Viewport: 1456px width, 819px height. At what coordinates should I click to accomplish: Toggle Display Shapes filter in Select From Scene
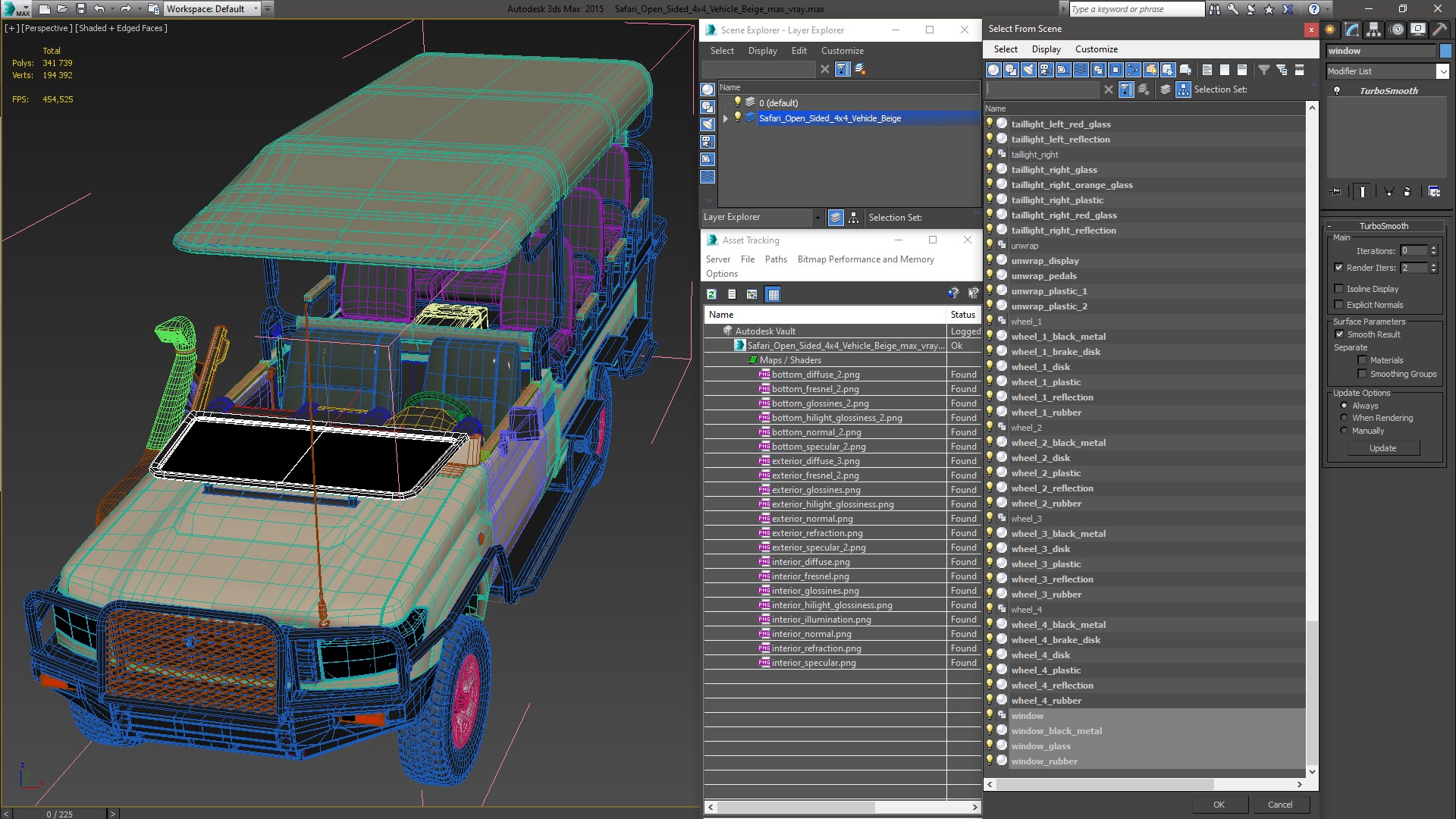point(1011,70)
